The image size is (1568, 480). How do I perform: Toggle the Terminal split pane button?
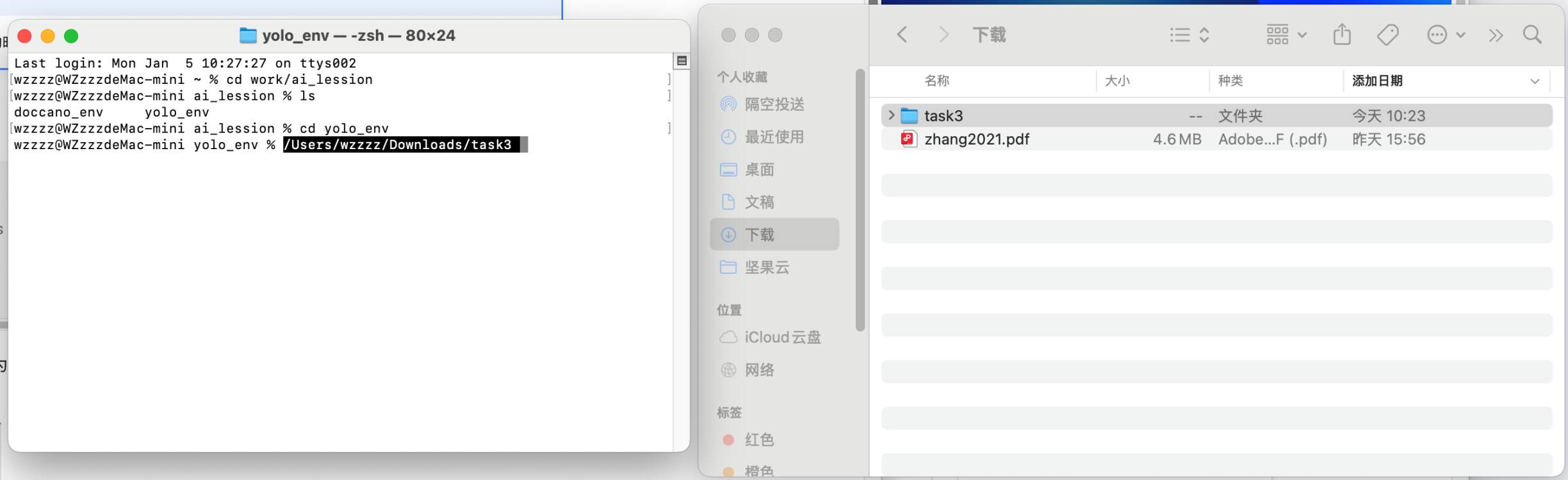click(x=682, y=61)
